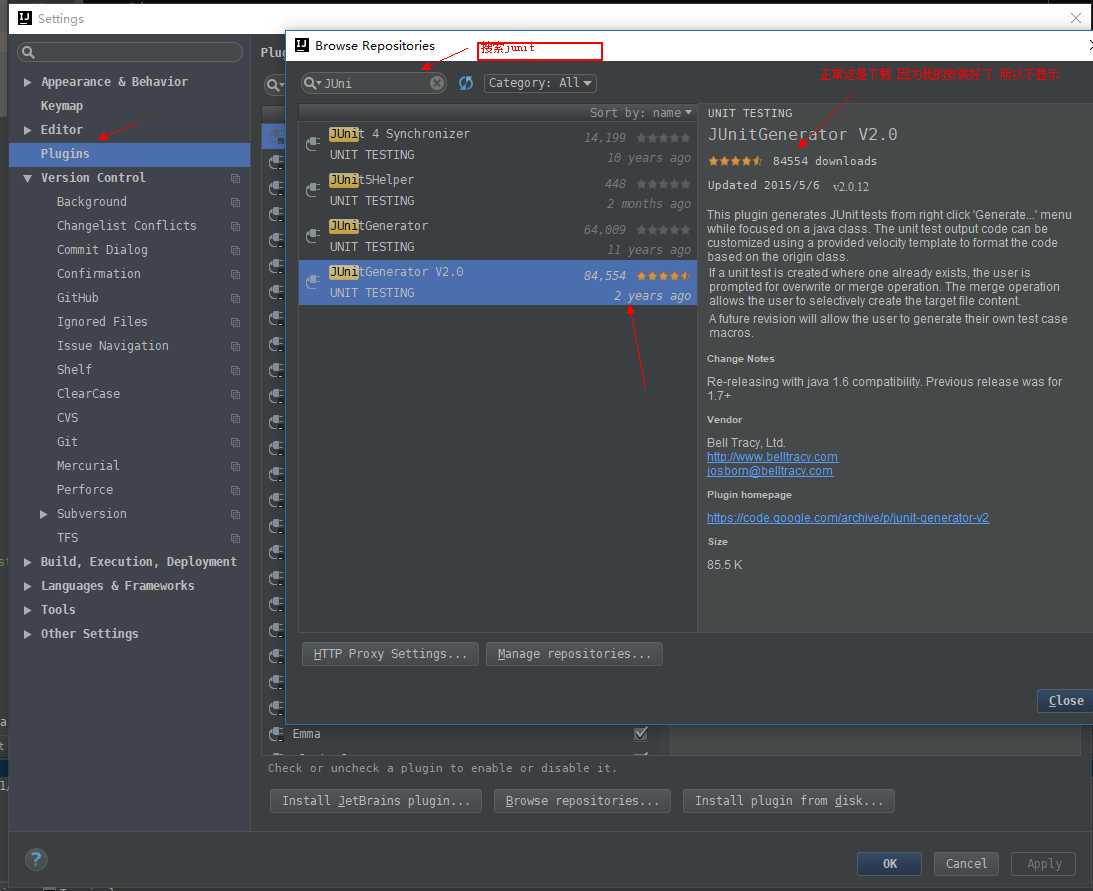Click project-level icon beside Version Control
Viewport: 1093px width, 891px height.
[x=236, y=178]
